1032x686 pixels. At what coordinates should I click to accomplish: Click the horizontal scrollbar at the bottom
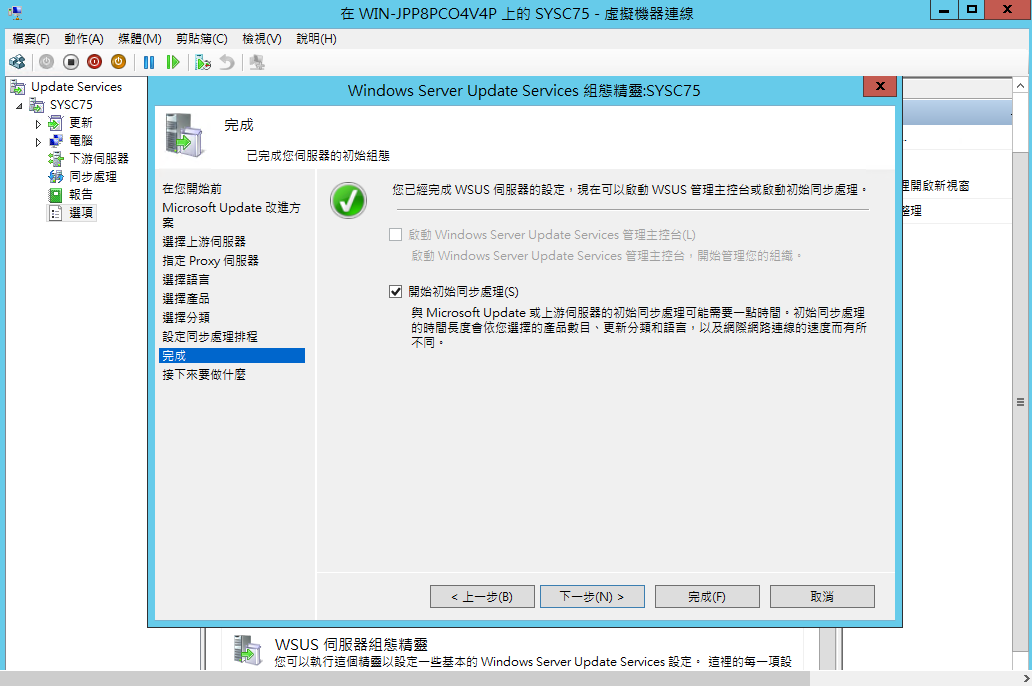click(x=405, y=678)
